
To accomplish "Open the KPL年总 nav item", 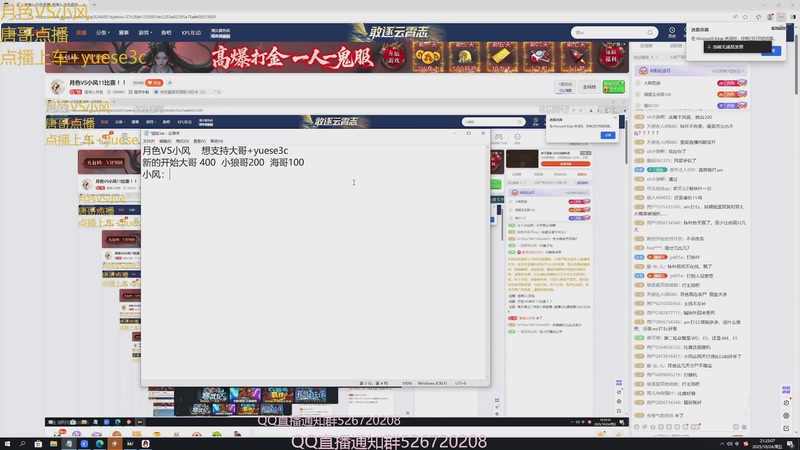I will pyautogui.click(x=191, y=33).
